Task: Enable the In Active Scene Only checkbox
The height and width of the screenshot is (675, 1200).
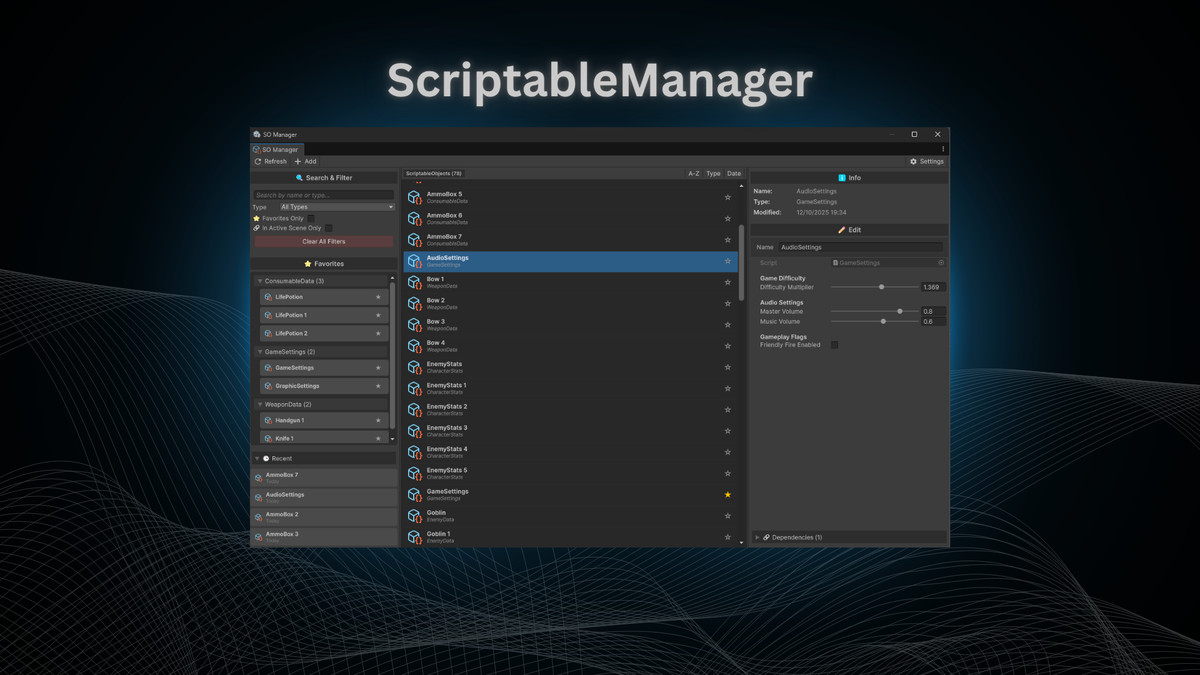Action: (329, 228)
